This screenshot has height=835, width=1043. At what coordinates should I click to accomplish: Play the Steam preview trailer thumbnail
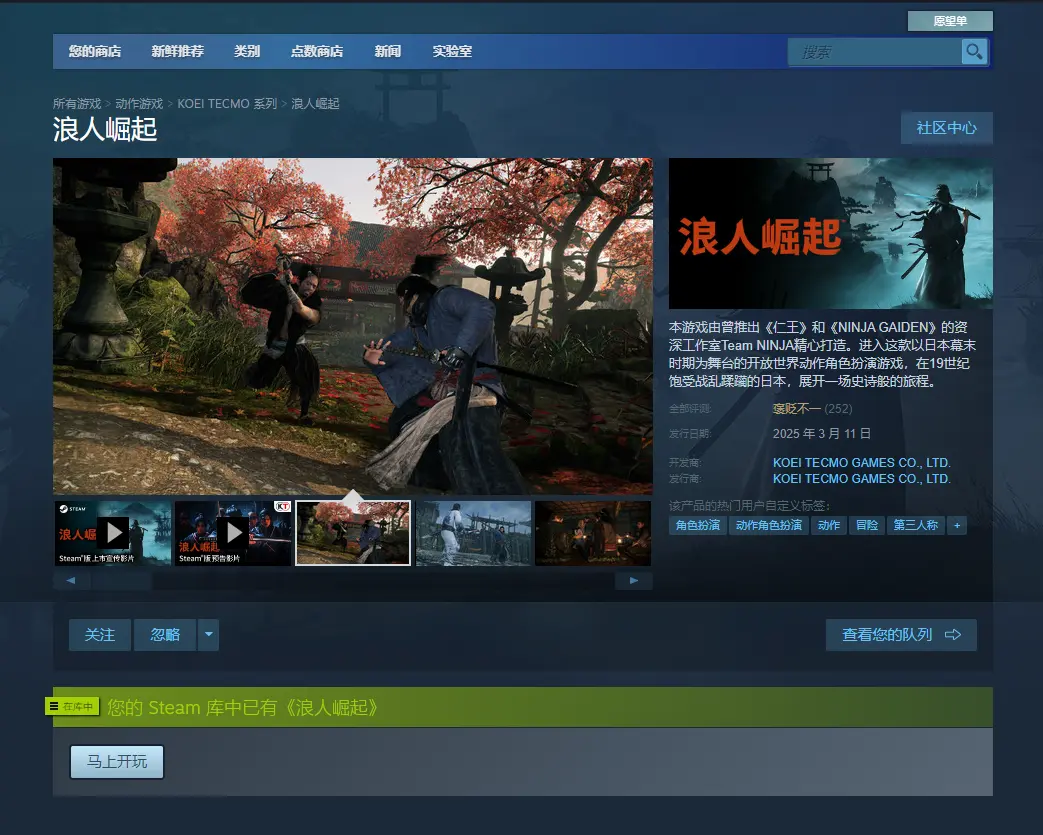coord(233,533)
